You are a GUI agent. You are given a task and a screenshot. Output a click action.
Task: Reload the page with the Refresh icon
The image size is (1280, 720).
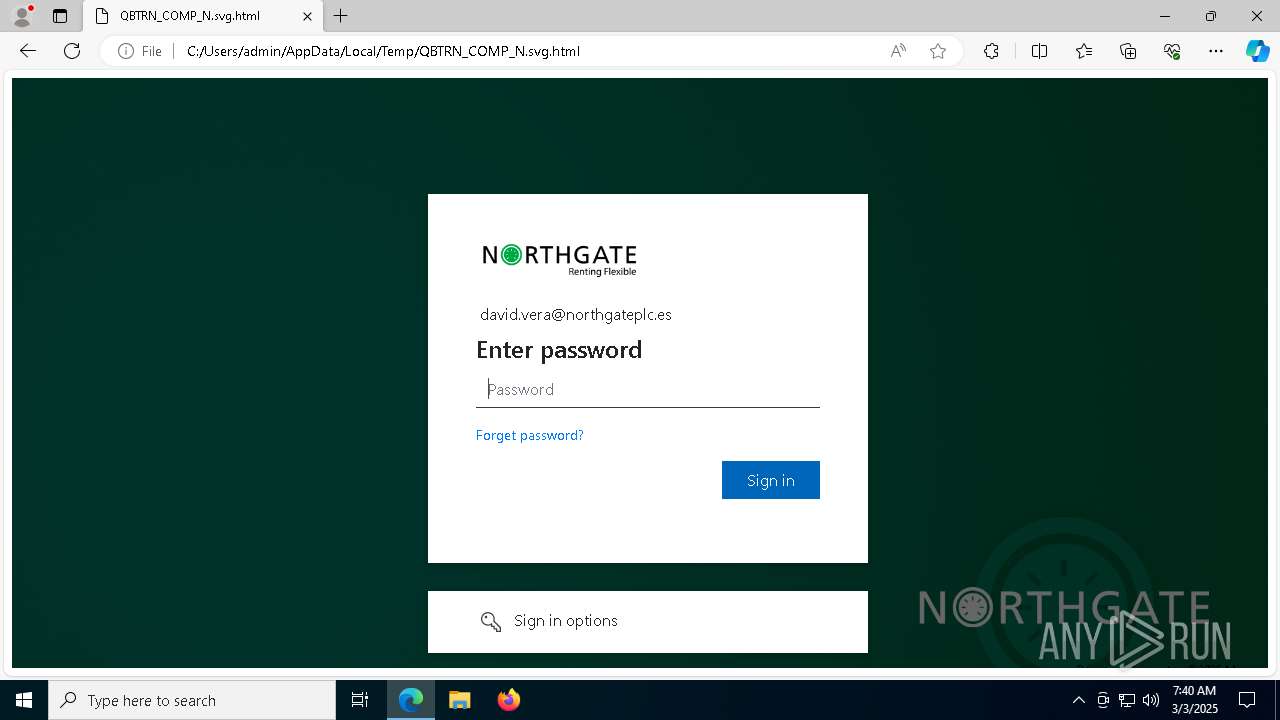coord(72,51)
